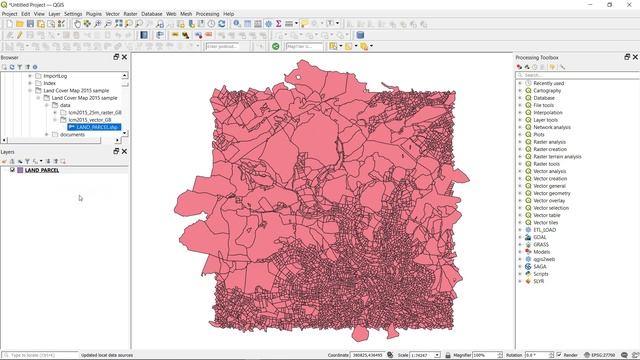Viewport: 640px width, 360px height.
Task: Click the Messages log icon in status bar
Action: point(624,355)
